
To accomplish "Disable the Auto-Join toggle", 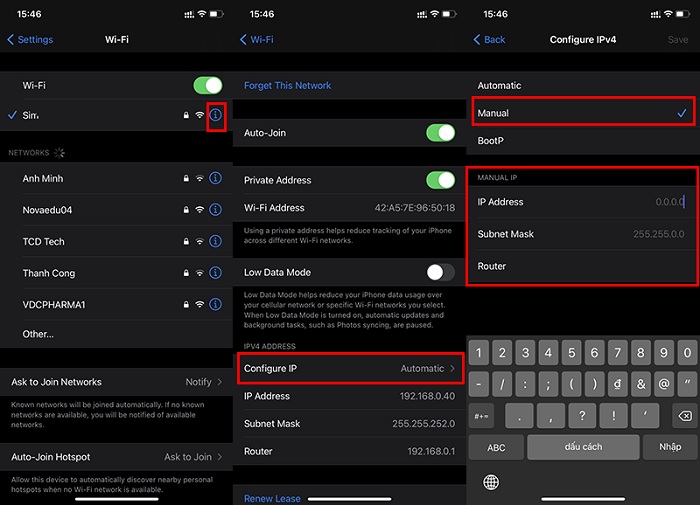I will pyautogui.click(x=440, y=133).
